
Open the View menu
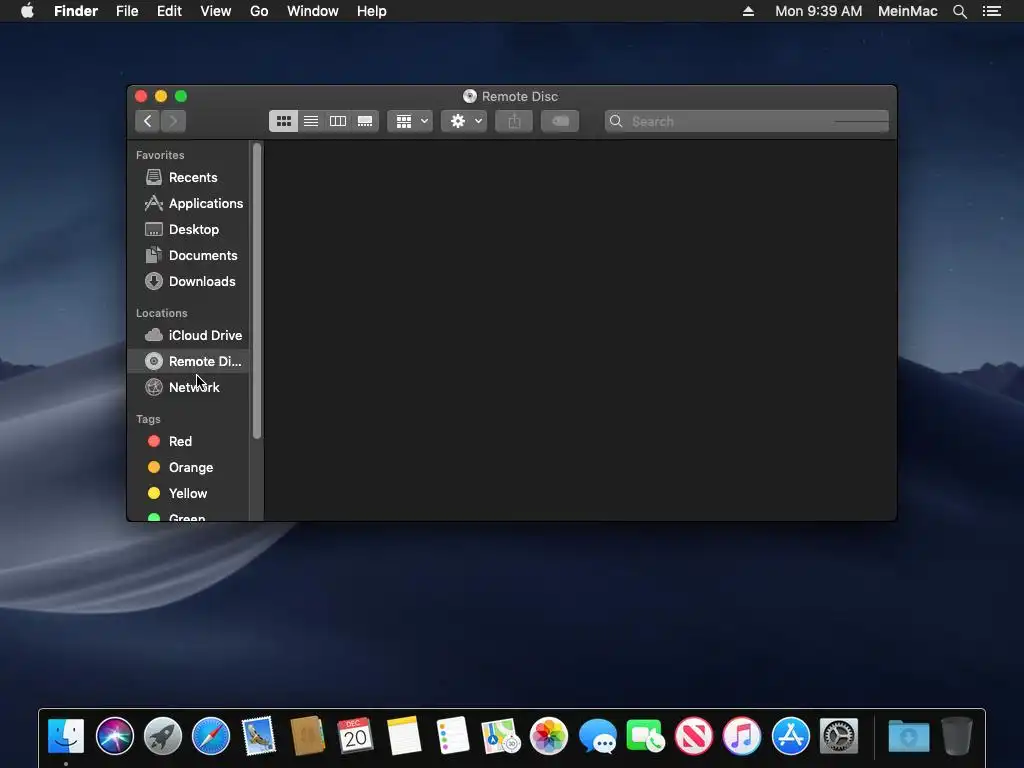tap(216, 11)
